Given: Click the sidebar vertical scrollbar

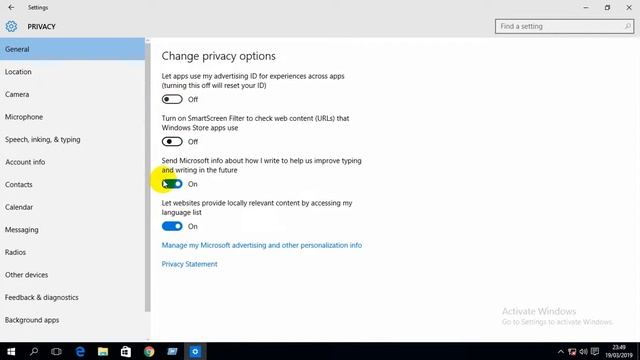Looking at the screenshot, I should [x=148, y=178].
